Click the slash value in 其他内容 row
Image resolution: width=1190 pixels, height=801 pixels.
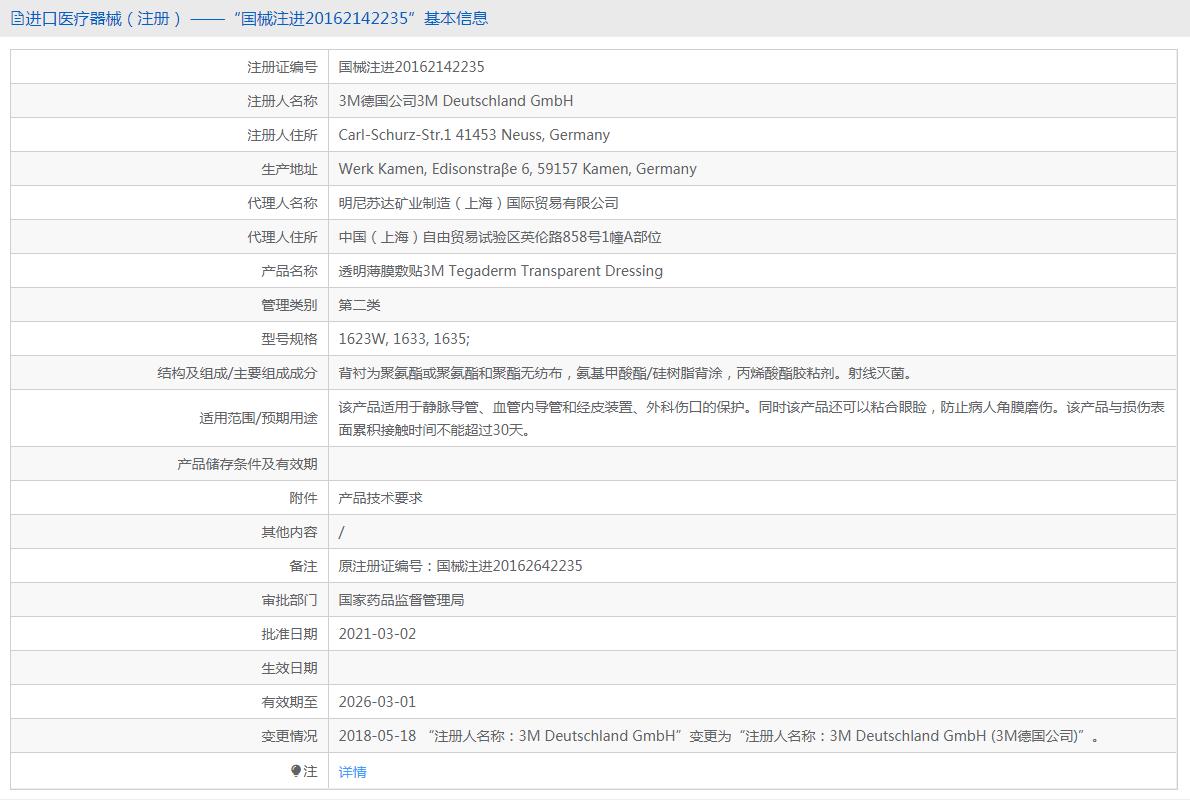[x=342, y=532]
